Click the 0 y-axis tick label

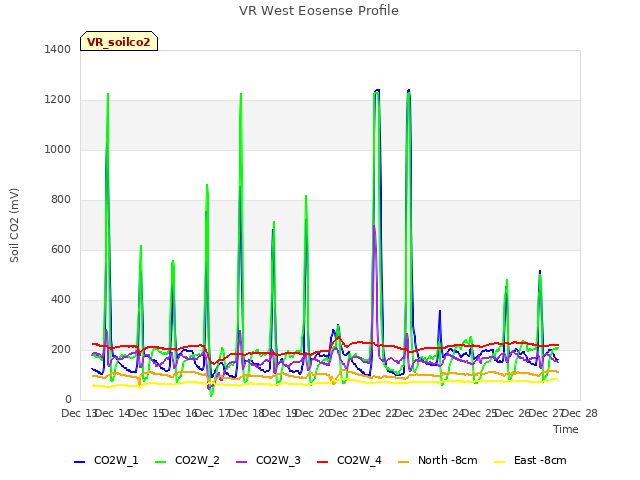pos(68,400)
